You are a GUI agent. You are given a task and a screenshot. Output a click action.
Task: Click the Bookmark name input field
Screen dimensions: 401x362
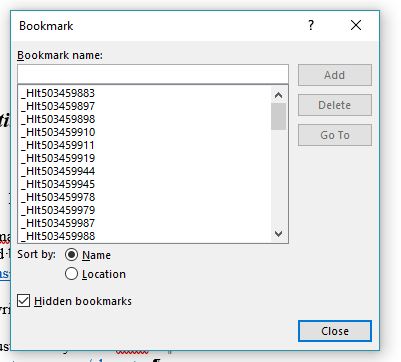click(153, 74)
